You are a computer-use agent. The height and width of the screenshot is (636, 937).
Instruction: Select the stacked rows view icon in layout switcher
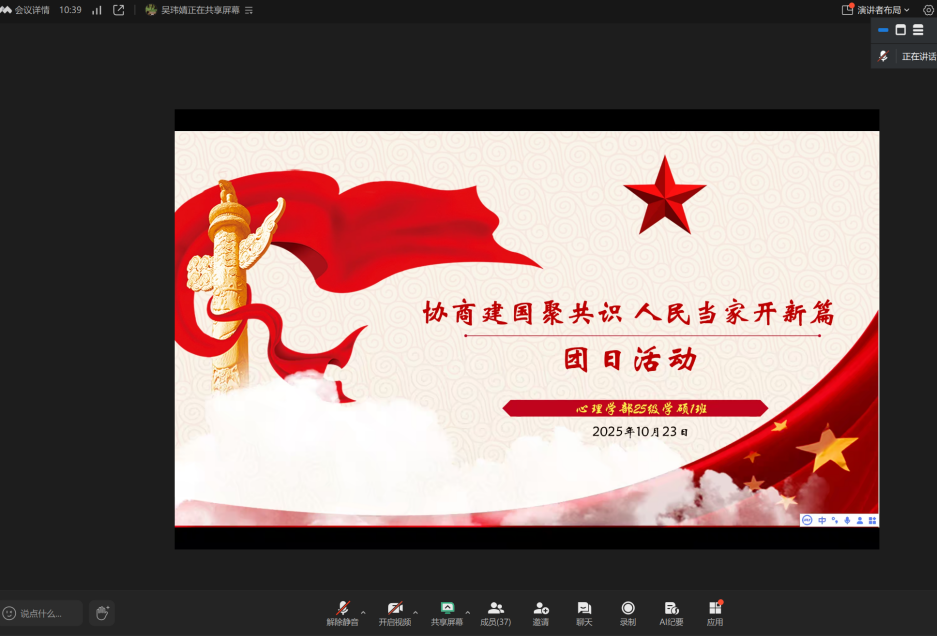tap(918, 30)
